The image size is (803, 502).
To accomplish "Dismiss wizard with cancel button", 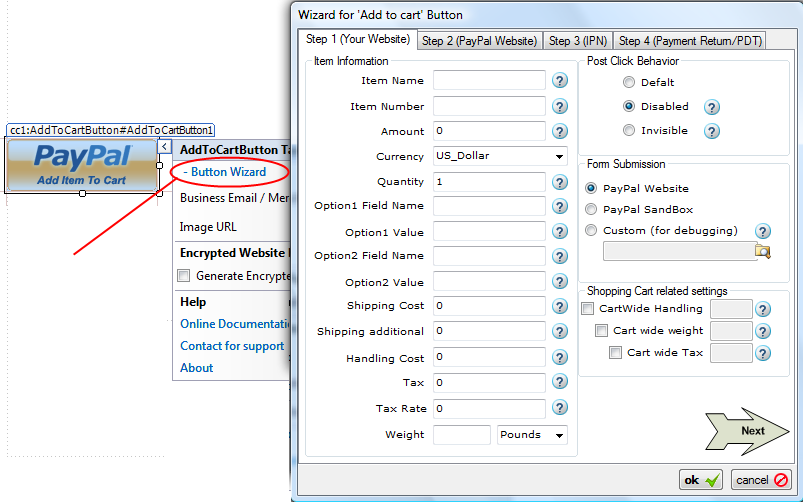I will point(761,480).
